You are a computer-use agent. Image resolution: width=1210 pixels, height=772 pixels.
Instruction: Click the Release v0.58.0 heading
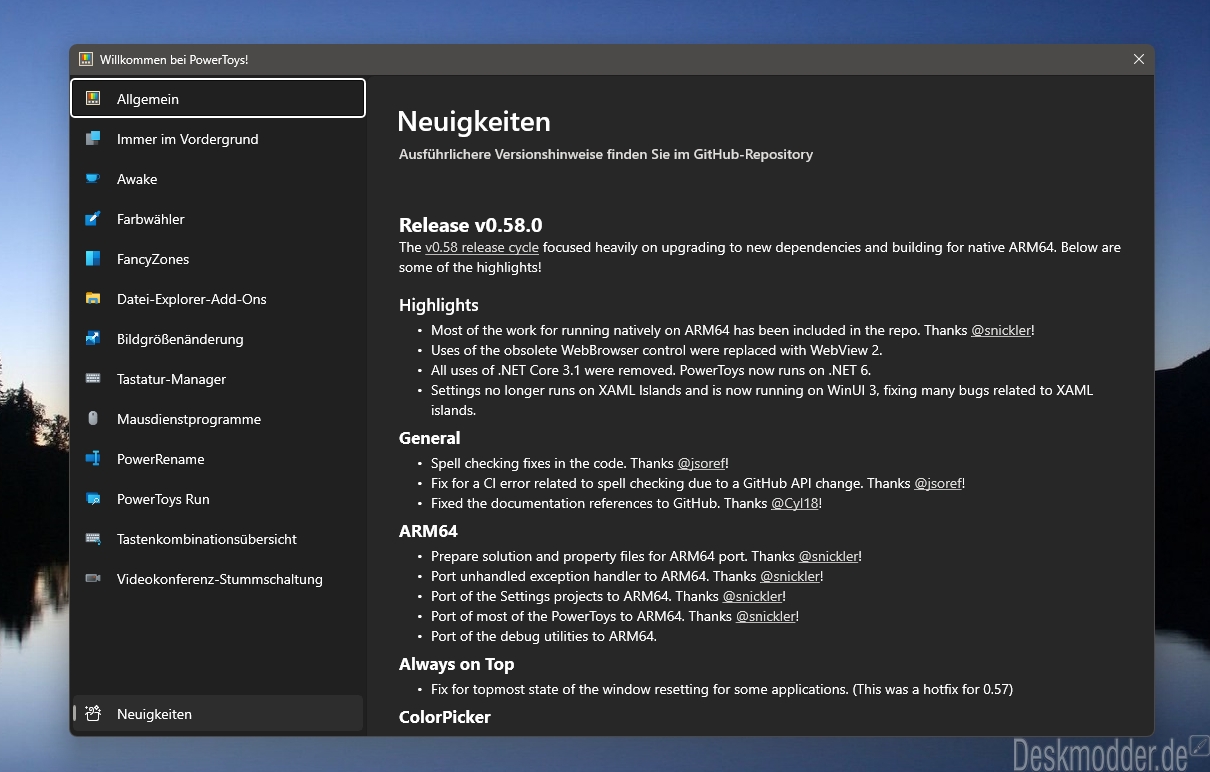(x=471, y=225)
